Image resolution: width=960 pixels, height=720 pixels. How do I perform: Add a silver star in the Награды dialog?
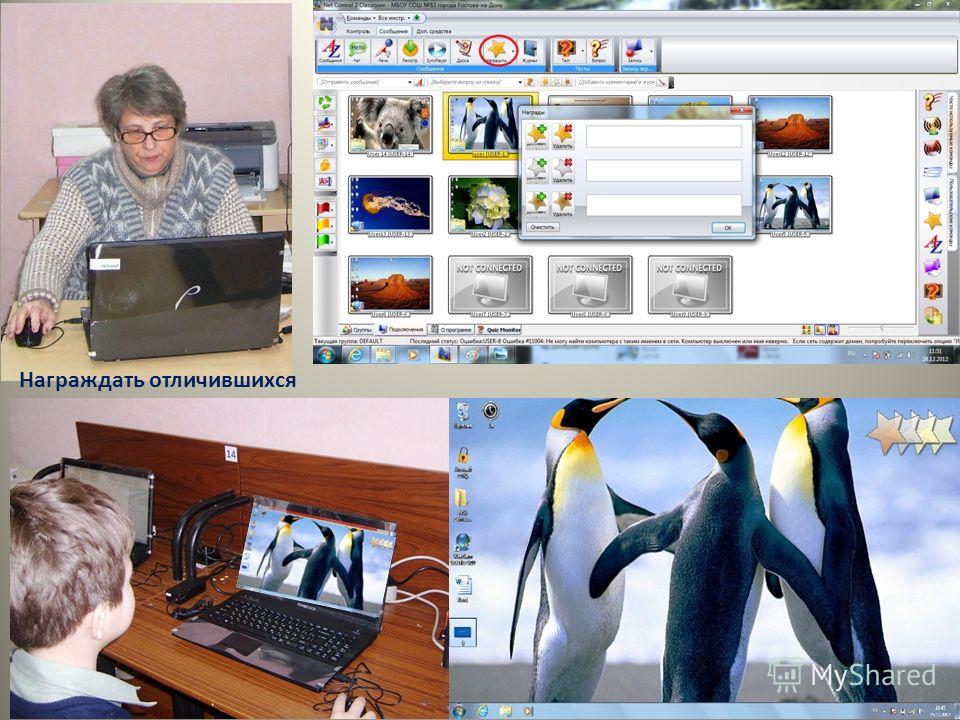tap(537, 170)
